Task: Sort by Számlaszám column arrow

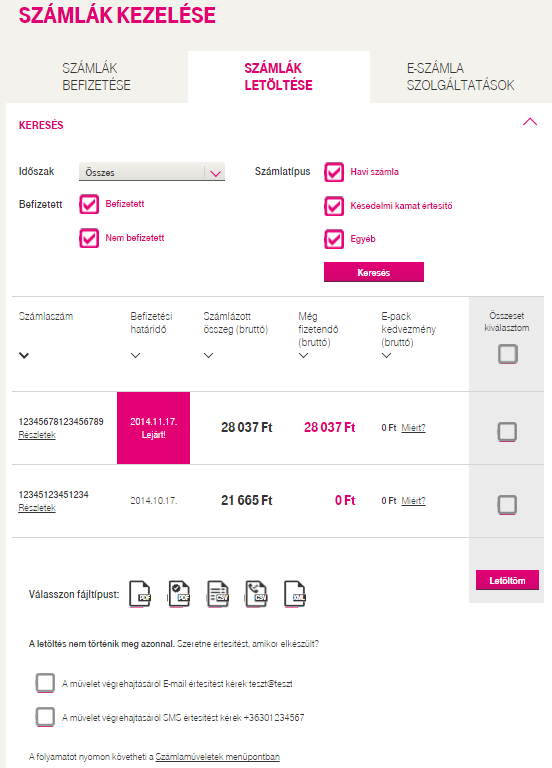Action: point(24,356)
